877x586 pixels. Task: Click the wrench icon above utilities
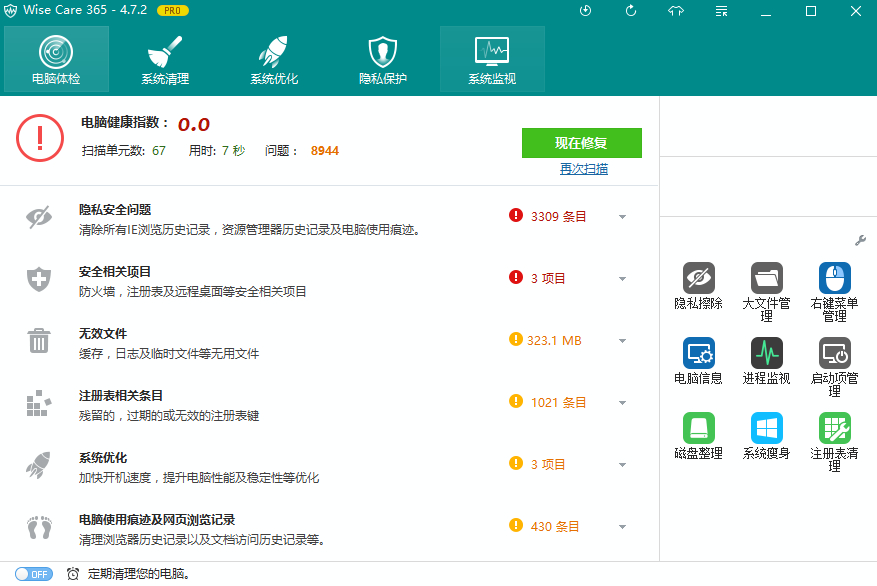coord(860,240)
